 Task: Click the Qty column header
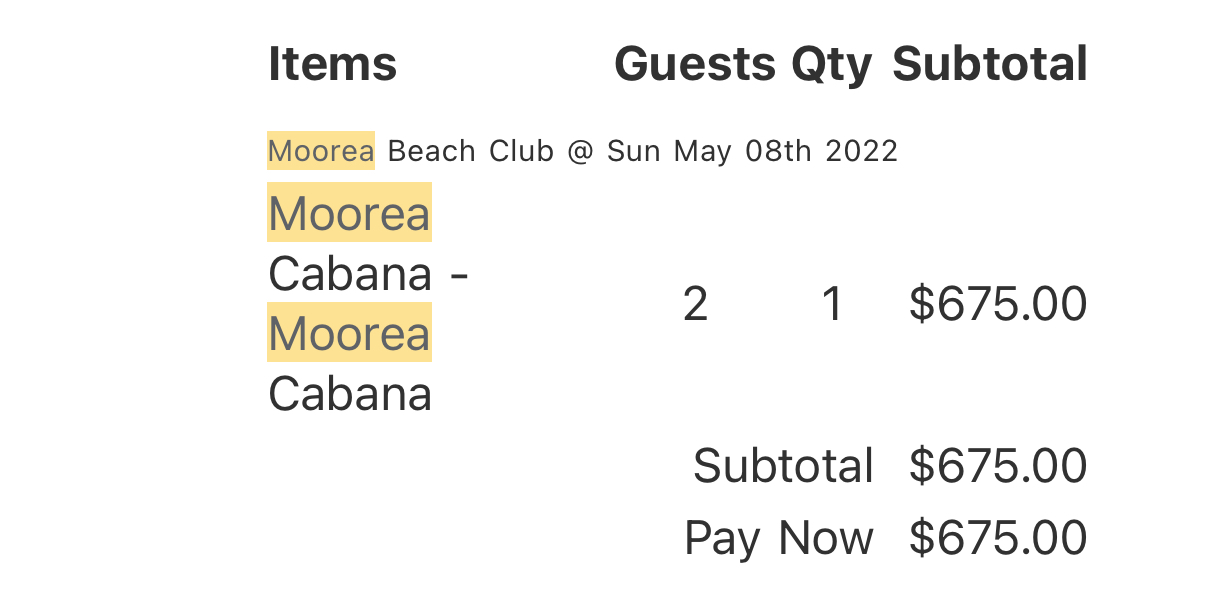[831, 65]
